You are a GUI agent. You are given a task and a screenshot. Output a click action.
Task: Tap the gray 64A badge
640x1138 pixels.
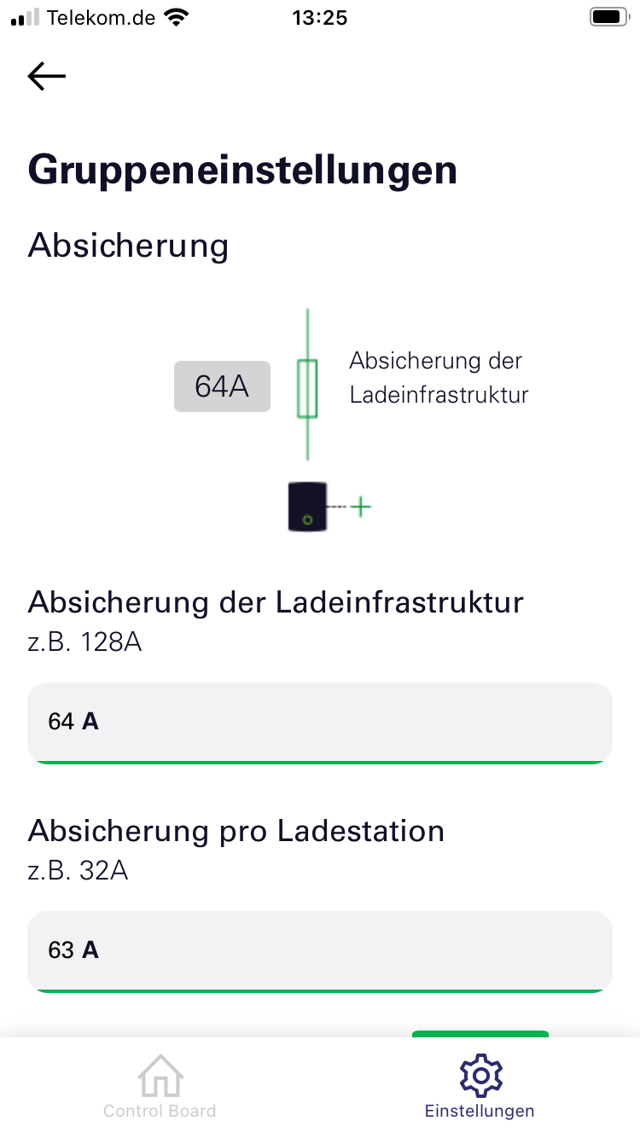[222, 386]
